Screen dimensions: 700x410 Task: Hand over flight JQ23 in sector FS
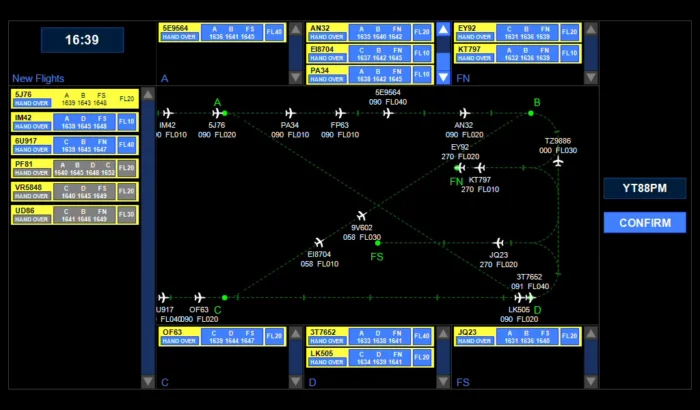pyautogui.click(x=475, y=341)
